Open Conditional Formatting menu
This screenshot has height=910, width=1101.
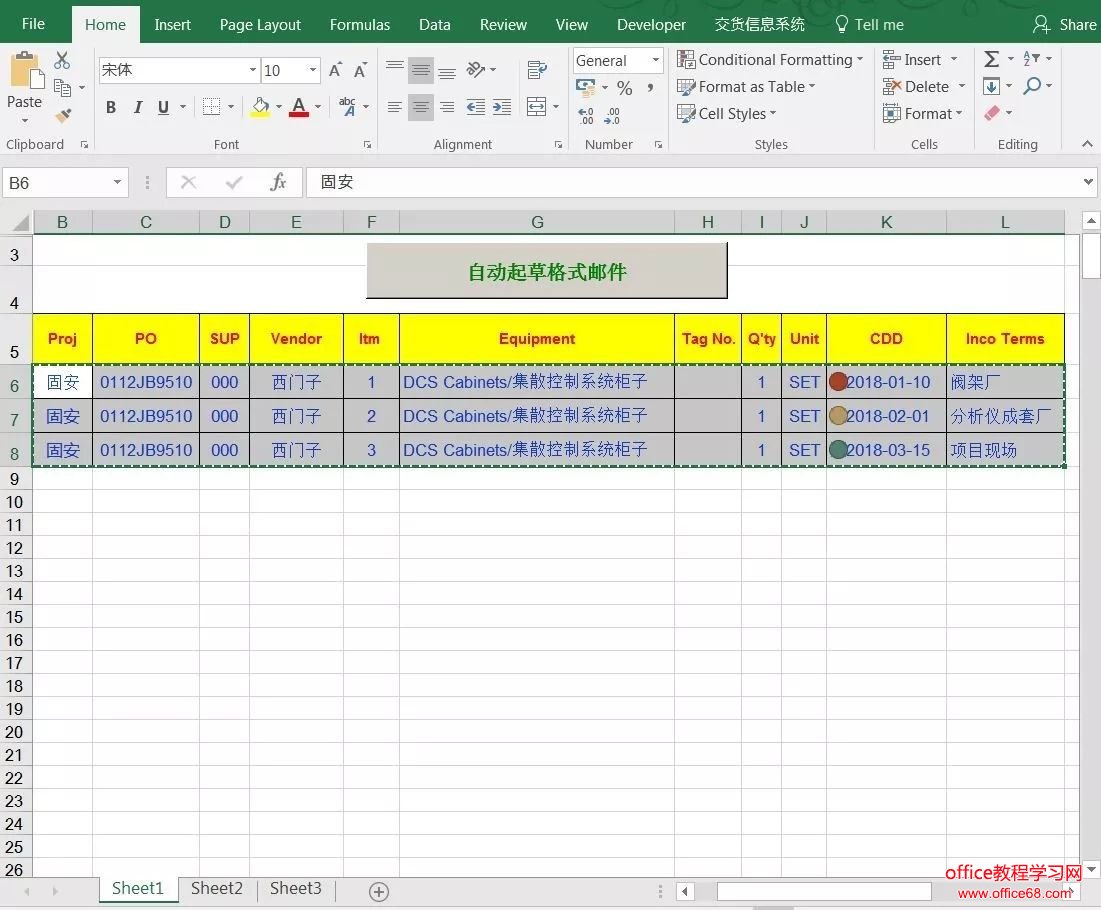pos(769,60)
